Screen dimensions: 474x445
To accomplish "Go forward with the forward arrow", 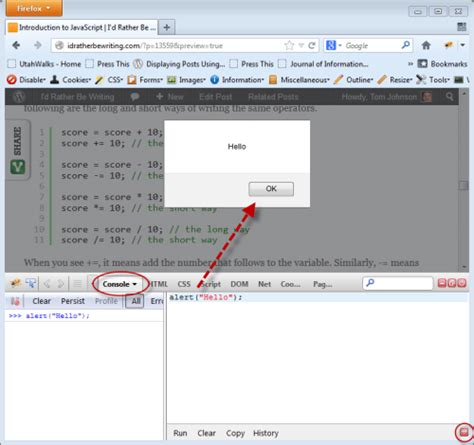I will point(37,45).
